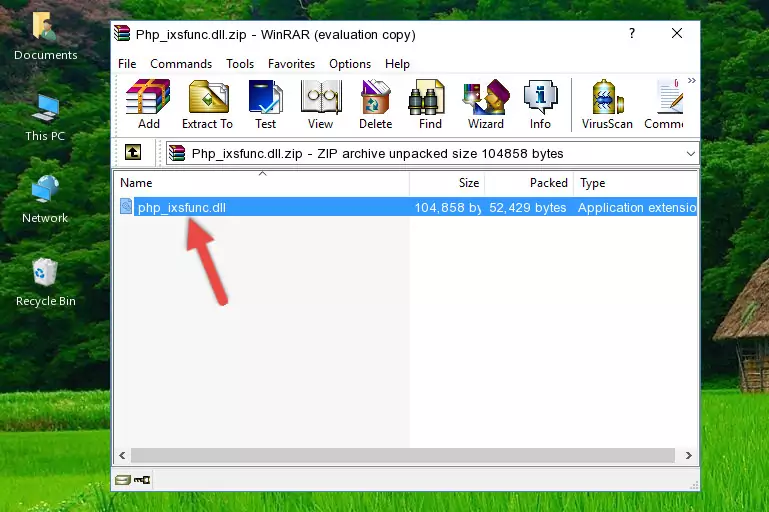Click the WinRAR title bar icon
The width and height of the screenshot is (769, 512).
tap(122, 34)
